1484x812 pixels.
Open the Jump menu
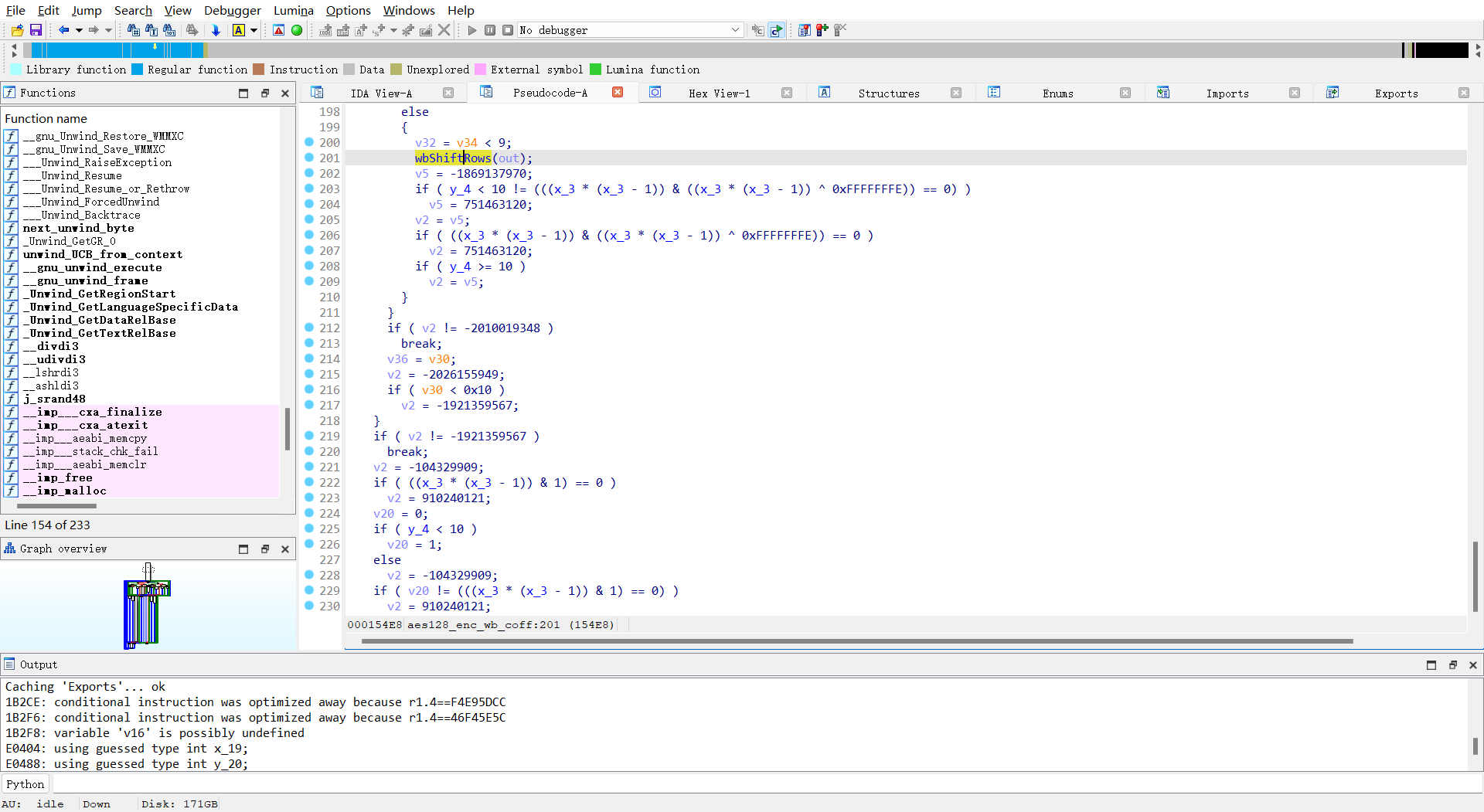87,10
